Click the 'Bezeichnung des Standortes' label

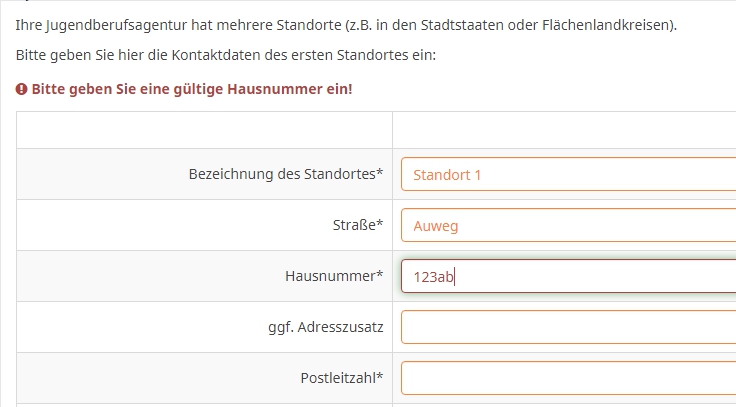[283, 174]
